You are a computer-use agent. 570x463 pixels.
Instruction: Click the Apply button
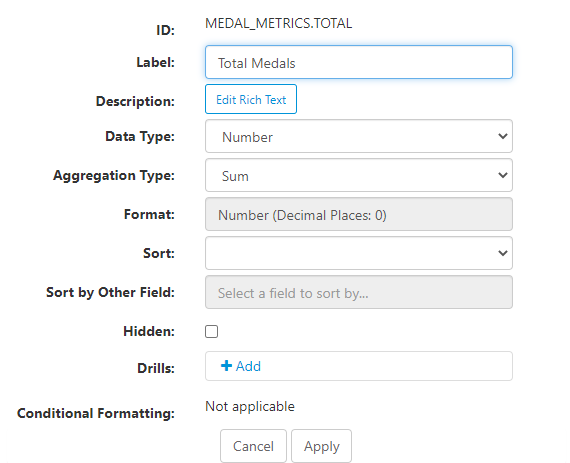321,446
